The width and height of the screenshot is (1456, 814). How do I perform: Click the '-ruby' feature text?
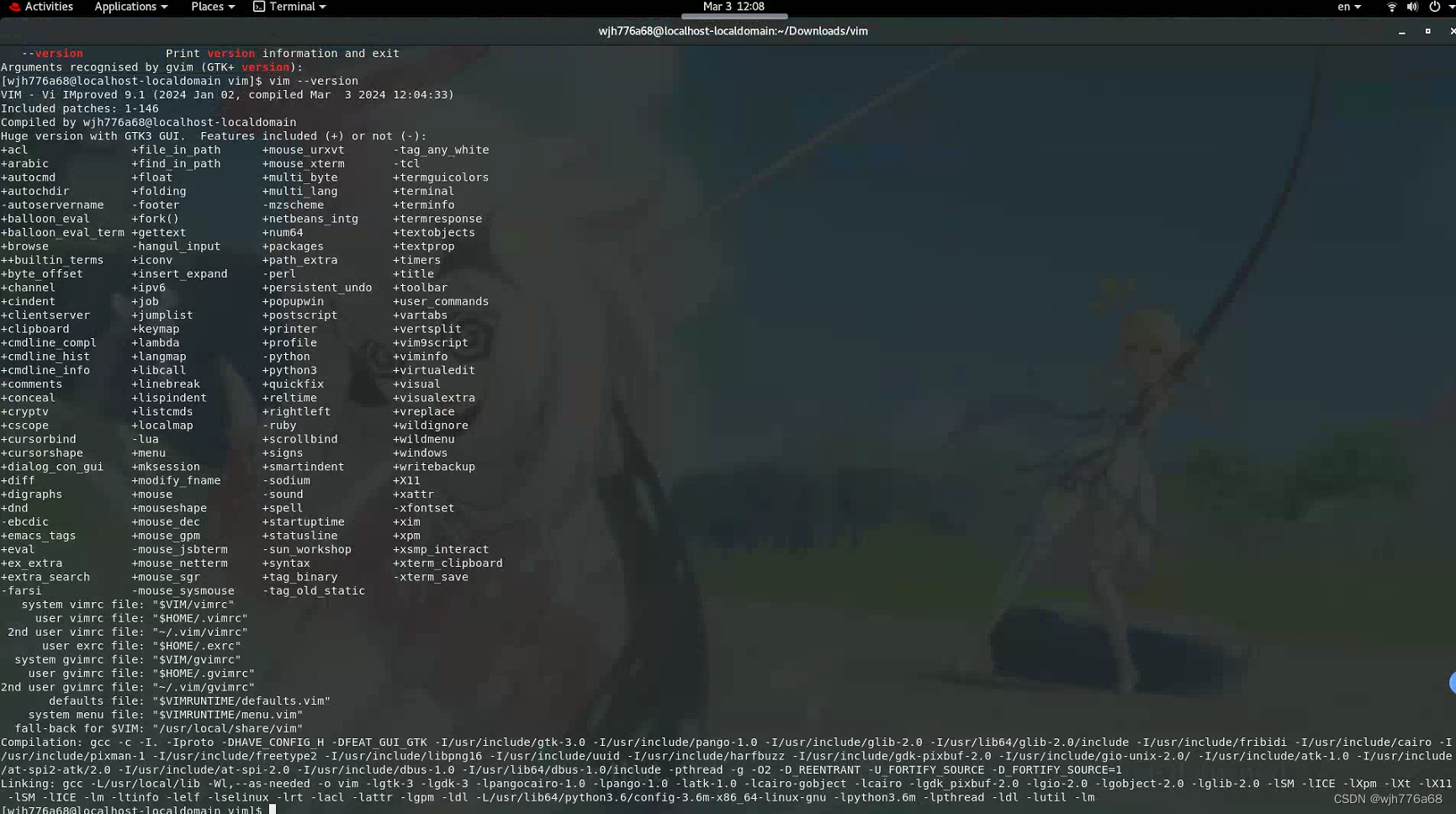pyautogui.click(x=279, y=425)
